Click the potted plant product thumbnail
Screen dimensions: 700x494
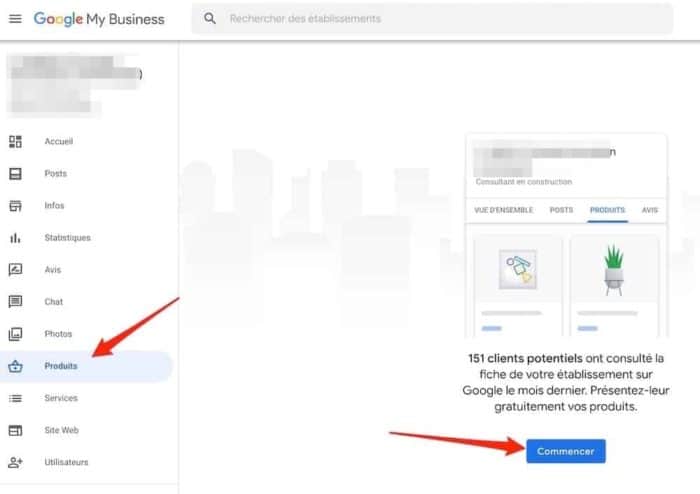[x=614, y=270]
